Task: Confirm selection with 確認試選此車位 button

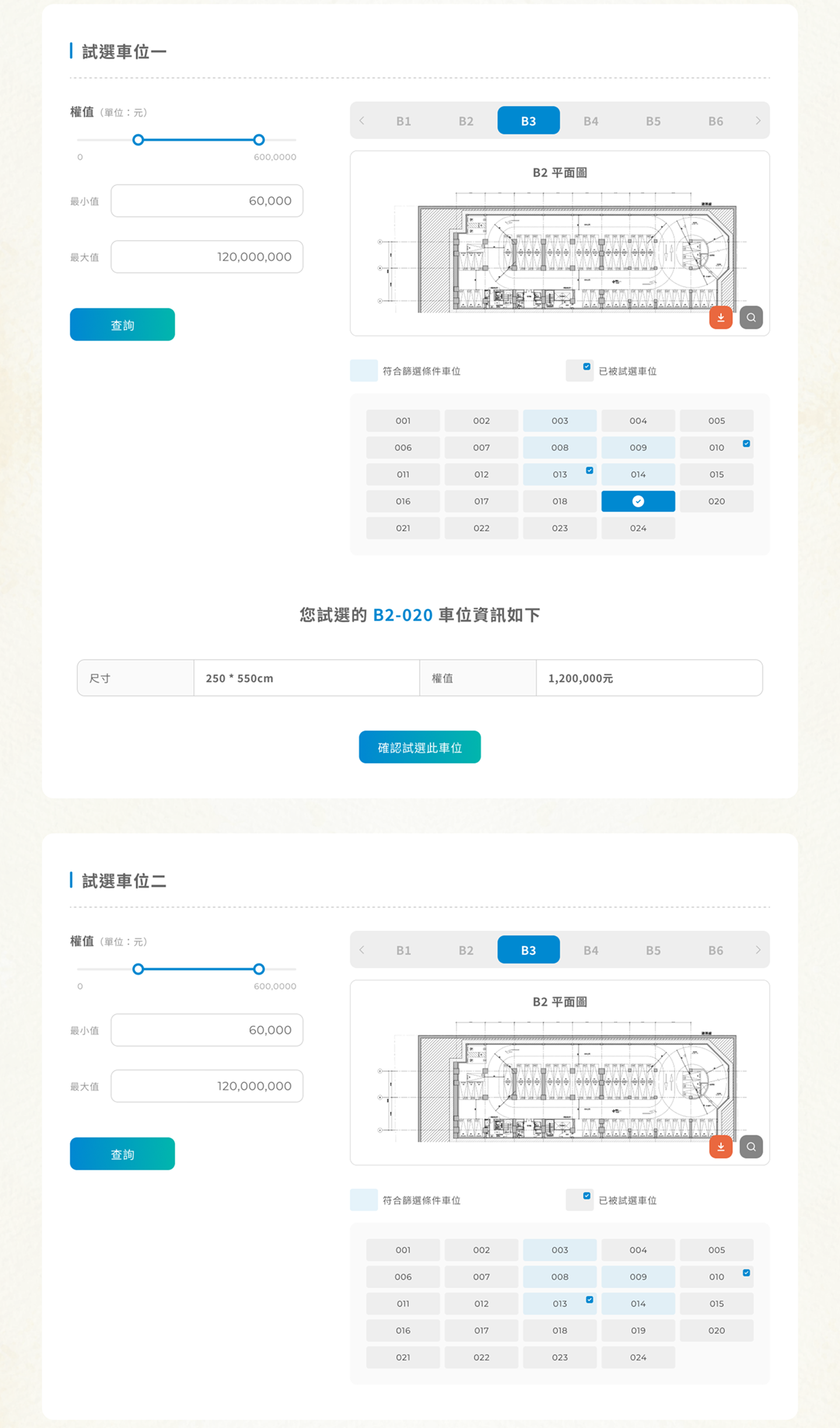Action: coord(420,747)
